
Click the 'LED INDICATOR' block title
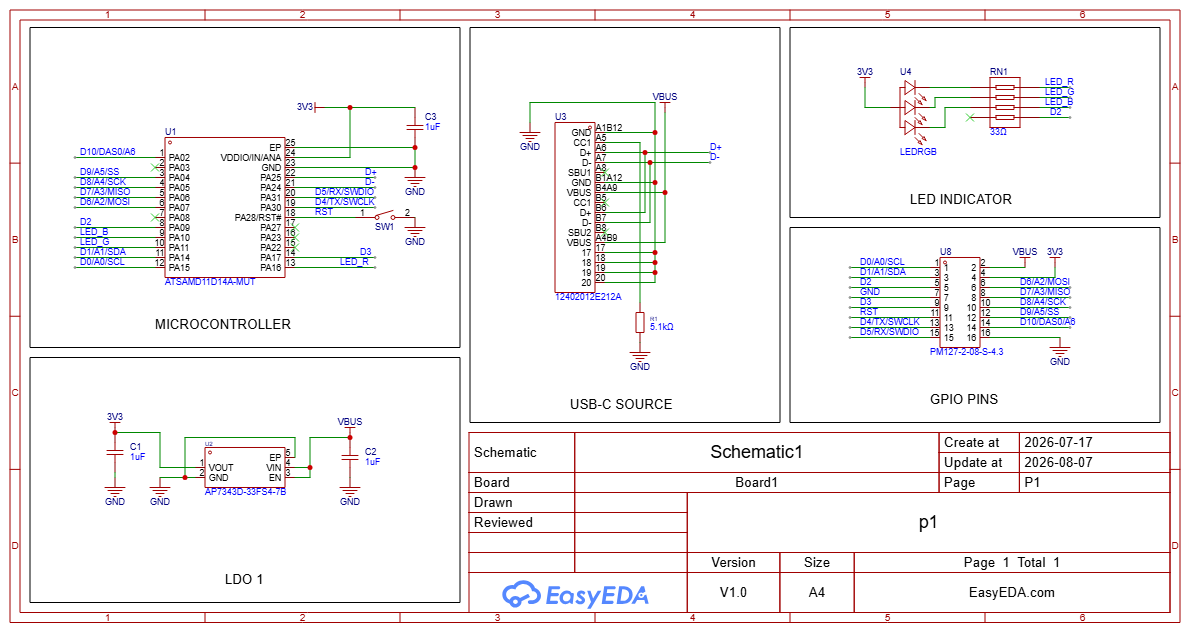(x=961, y=199)
